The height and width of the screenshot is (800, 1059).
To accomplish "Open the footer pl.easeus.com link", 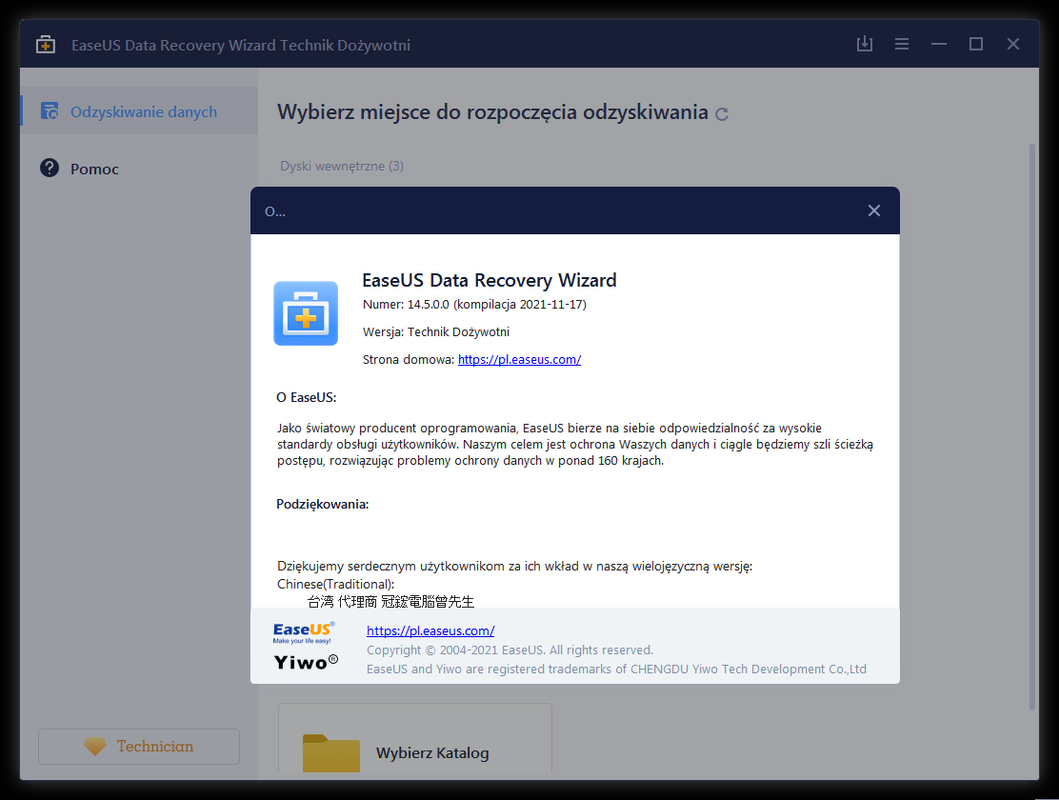I will tap(430, 631).
